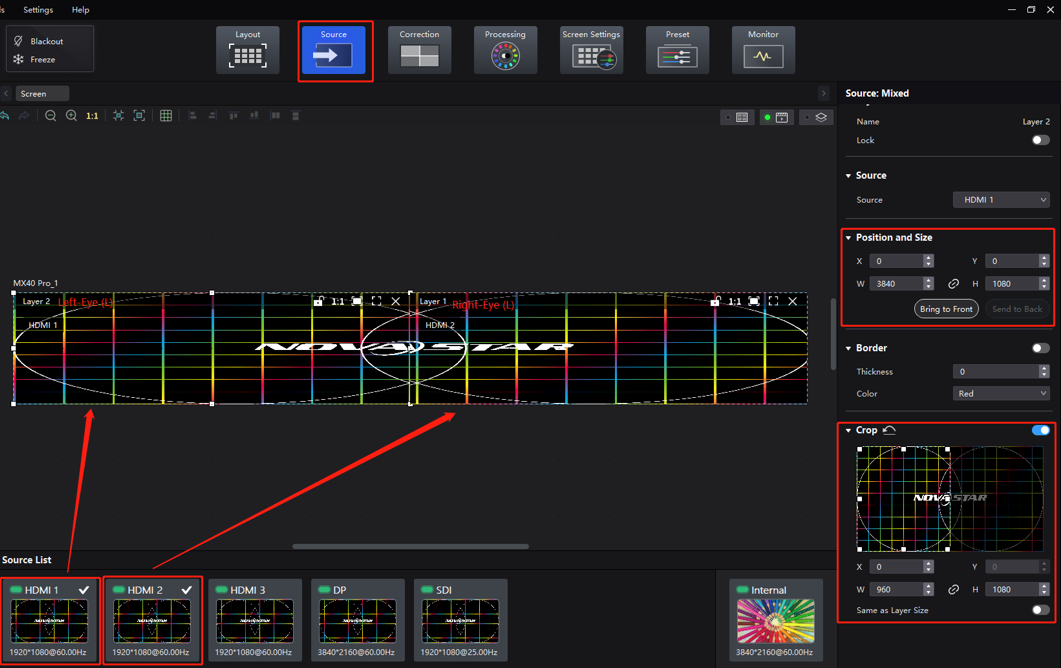Viewport: 1061px width, 668px height.
Task: Click the Layer 1 fullscreen icon
Action: 773,301
